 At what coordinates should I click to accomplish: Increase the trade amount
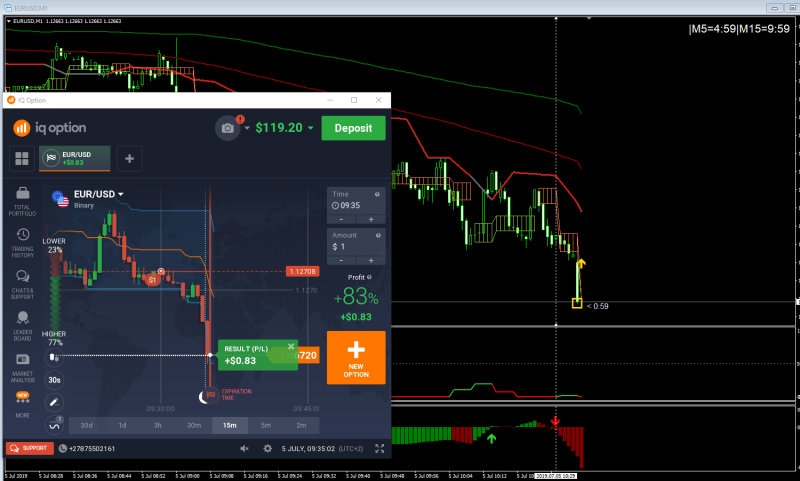pyautogui.click(x=371, y=261)
